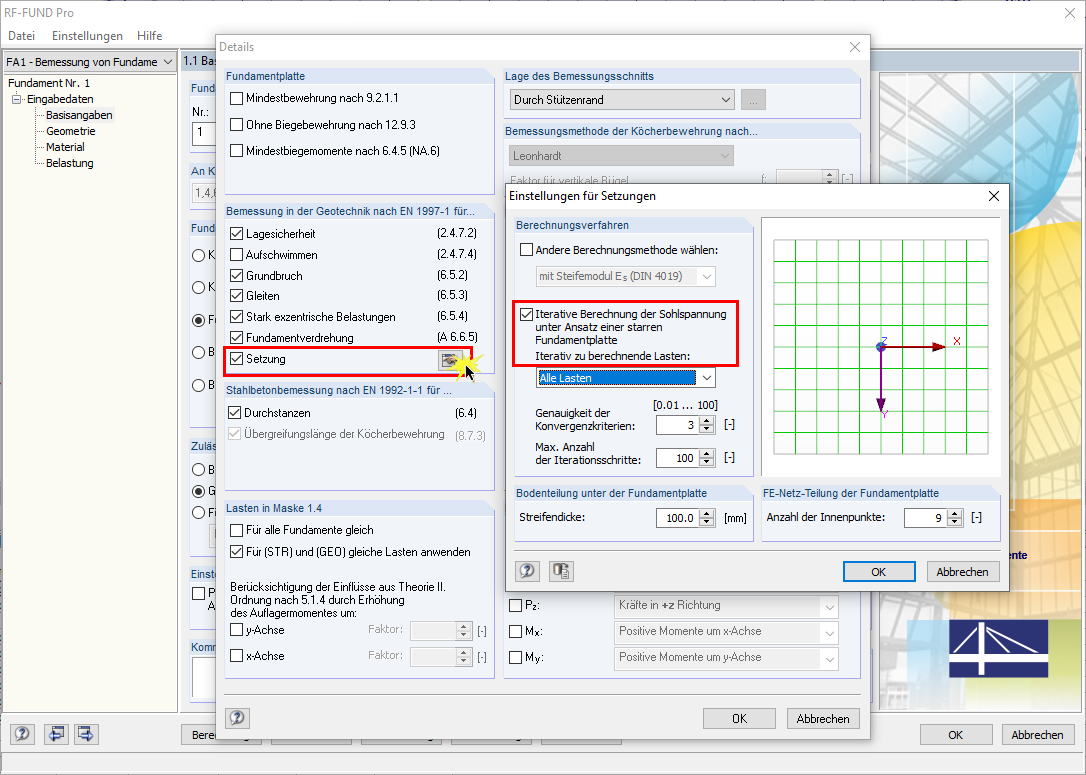
Task: Go to previous table using left arrow icon
Action: coord(56,734)
